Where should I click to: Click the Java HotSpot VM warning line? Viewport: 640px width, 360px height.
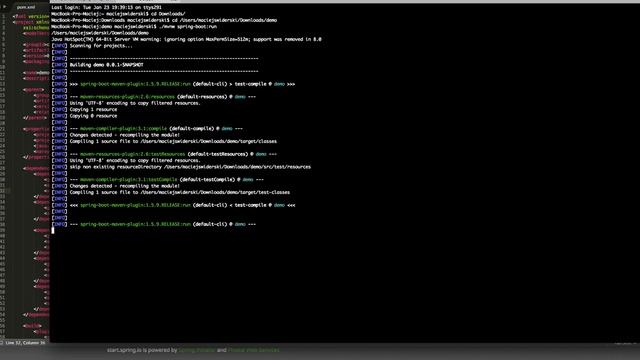click(187, 39)
